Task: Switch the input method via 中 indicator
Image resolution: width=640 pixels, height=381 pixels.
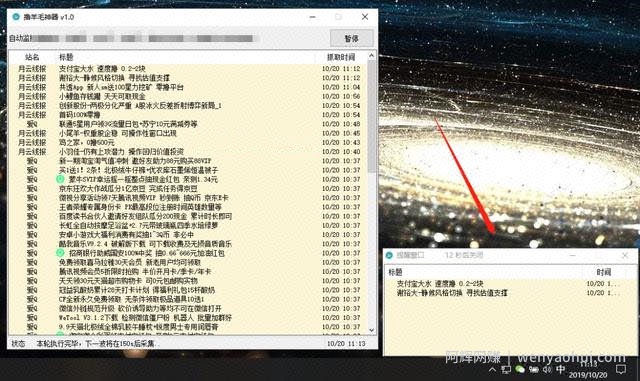Action: (561, 369)
